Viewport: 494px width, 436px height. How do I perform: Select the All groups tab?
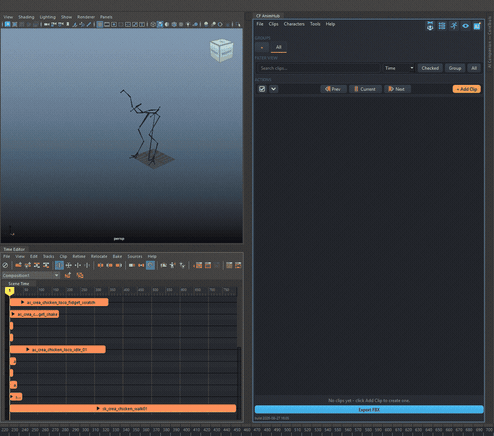tap(278, 47)
